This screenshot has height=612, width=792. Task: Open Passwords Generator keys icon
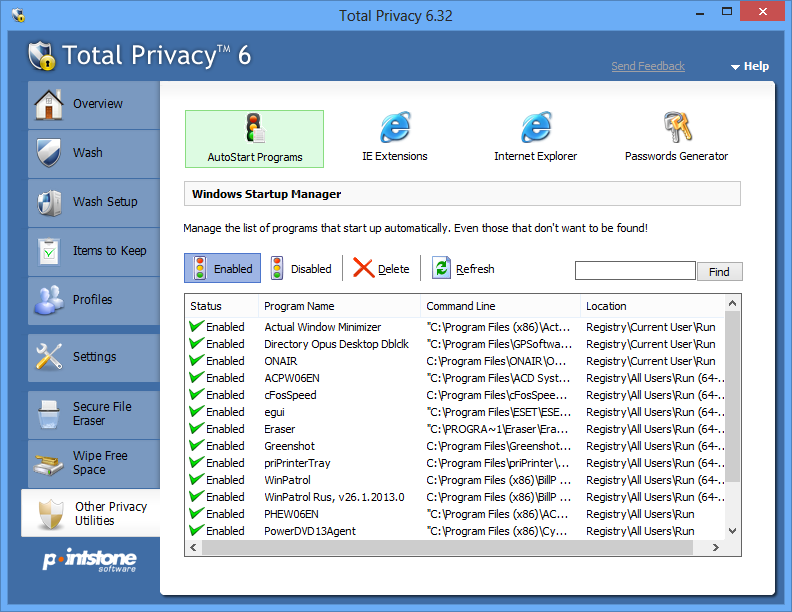pyautogui.click(x=677, y=127)
